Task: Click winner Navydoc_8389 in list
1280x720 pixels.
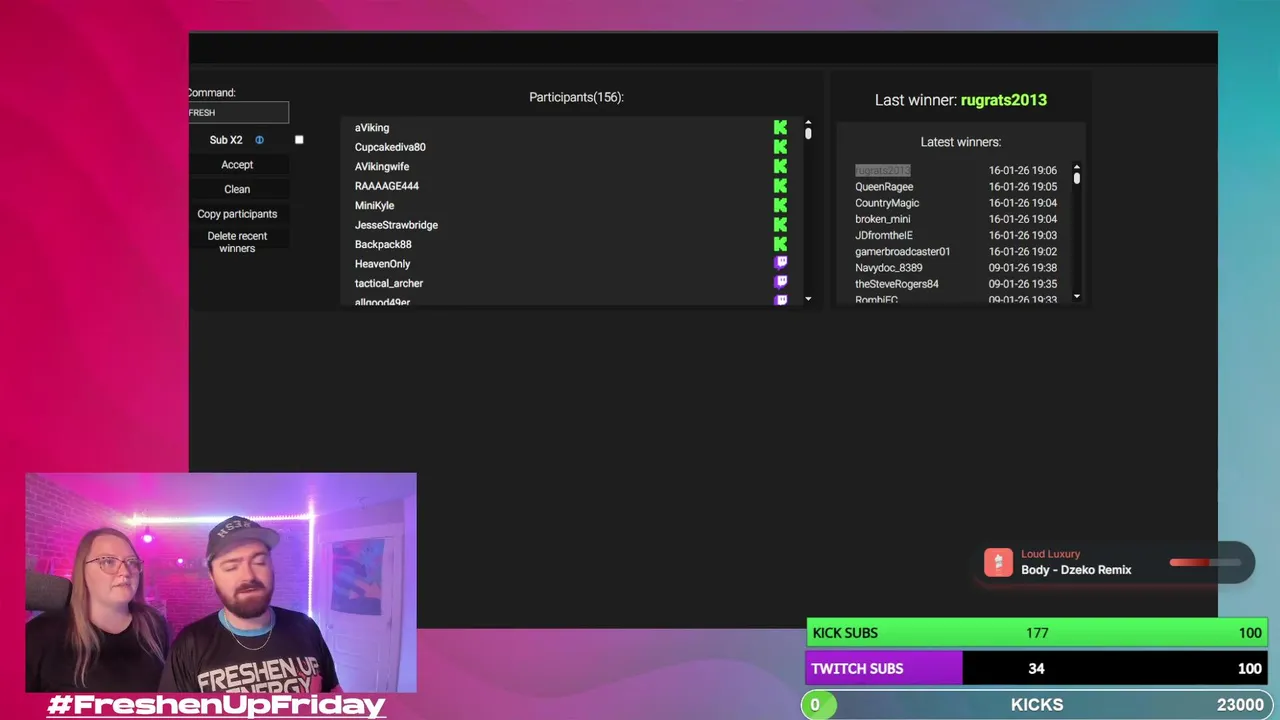Action: (x=889, y=268)
